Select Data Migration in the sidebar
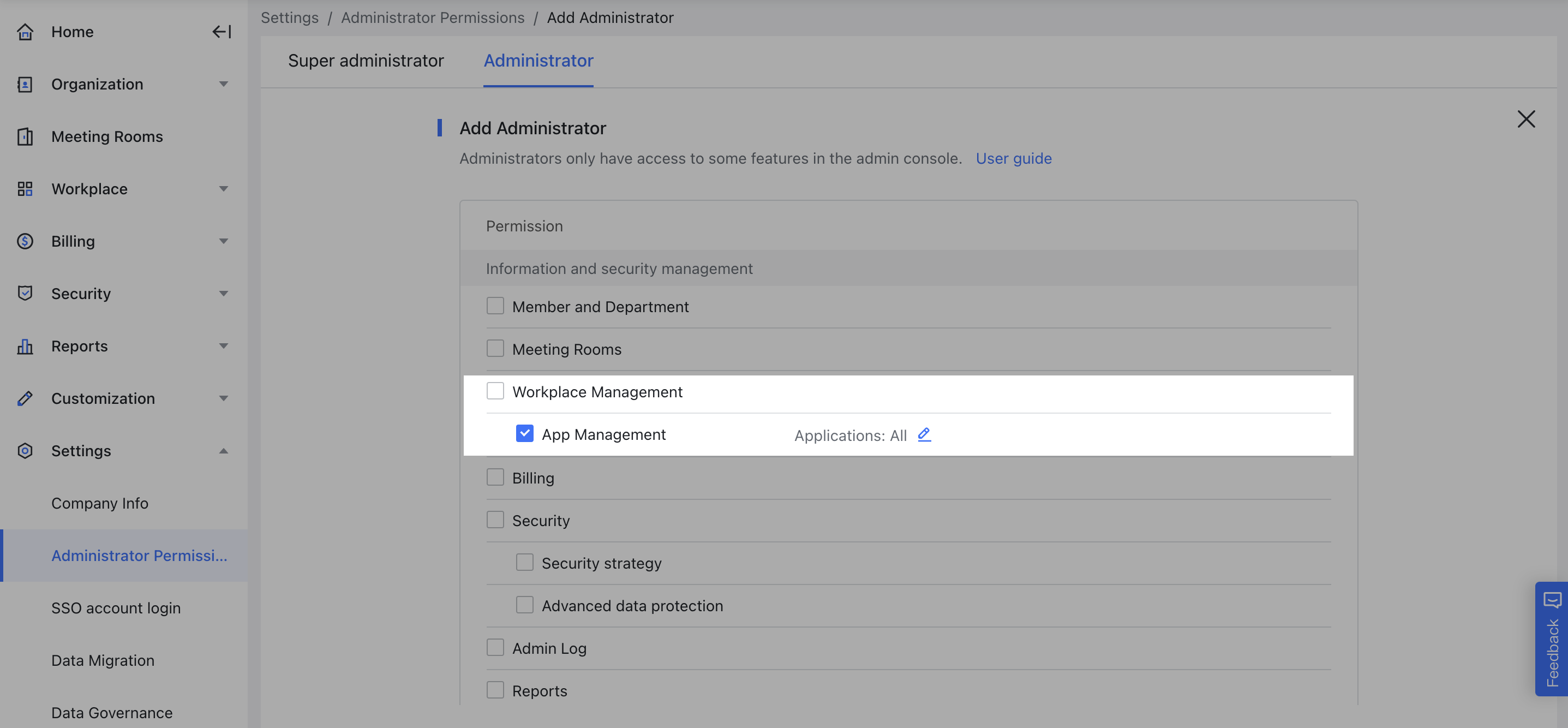This screenshot has width=1568, height=728. pos(102,660)
